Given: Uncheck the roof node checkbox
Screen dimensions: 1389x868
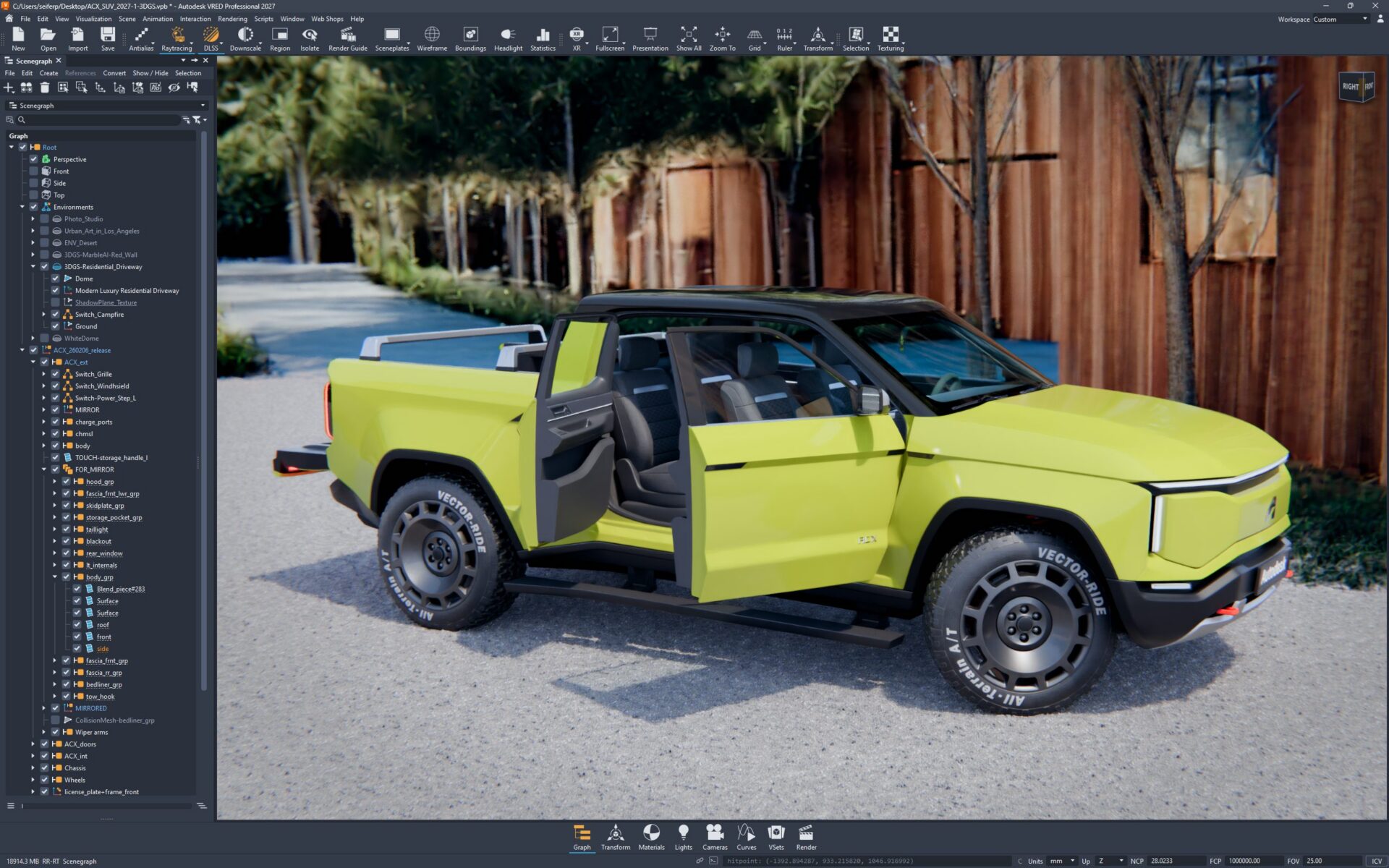Looking at the screenshot, I should (x=77, y=625).
